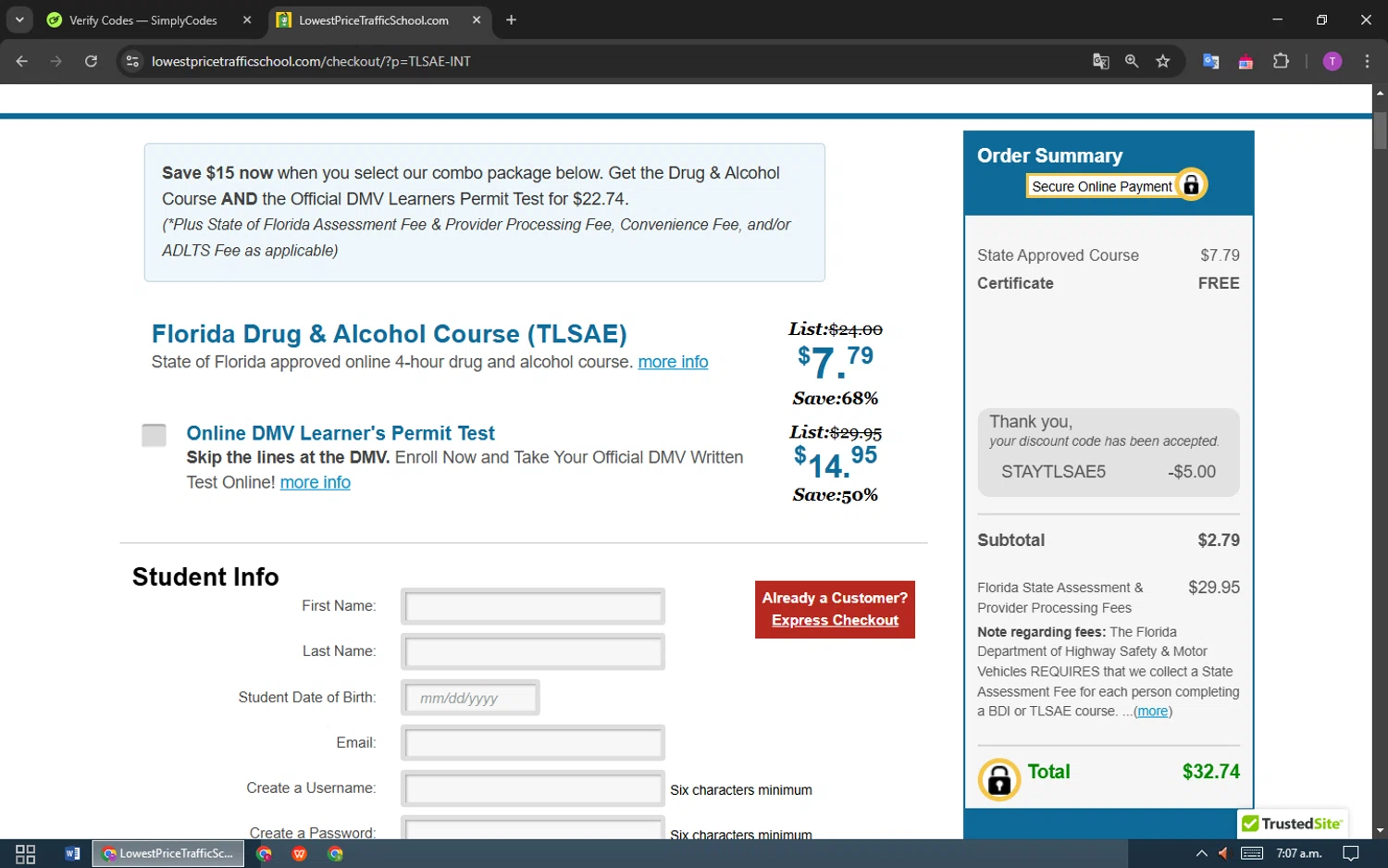Click the Student Date of Birth field

pos(470,698)
